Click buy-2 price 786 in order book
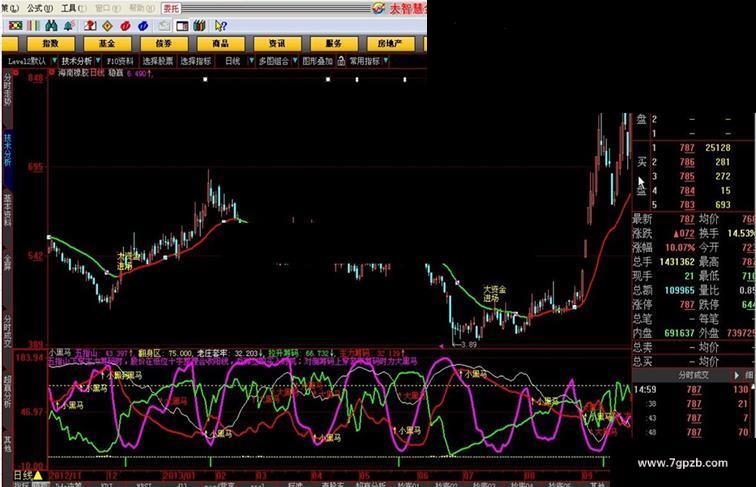 coord(687,162)
